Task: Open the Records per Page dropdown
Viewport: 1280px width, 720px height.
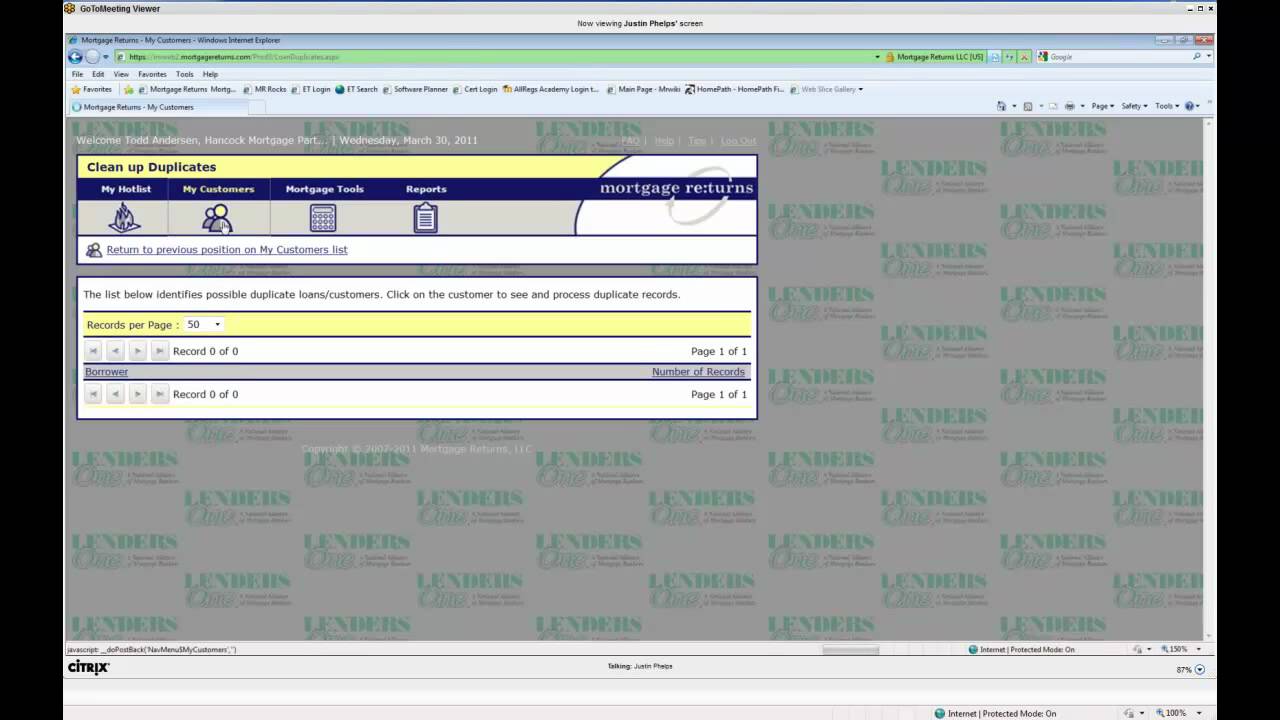Action: pyautogui.click(x=204, y=325)
